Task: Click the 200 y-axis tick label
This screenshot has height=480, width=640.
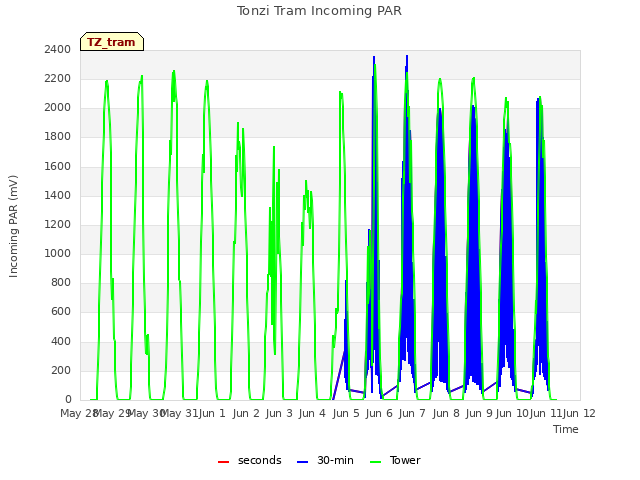Action: click(x=61, y=370)
